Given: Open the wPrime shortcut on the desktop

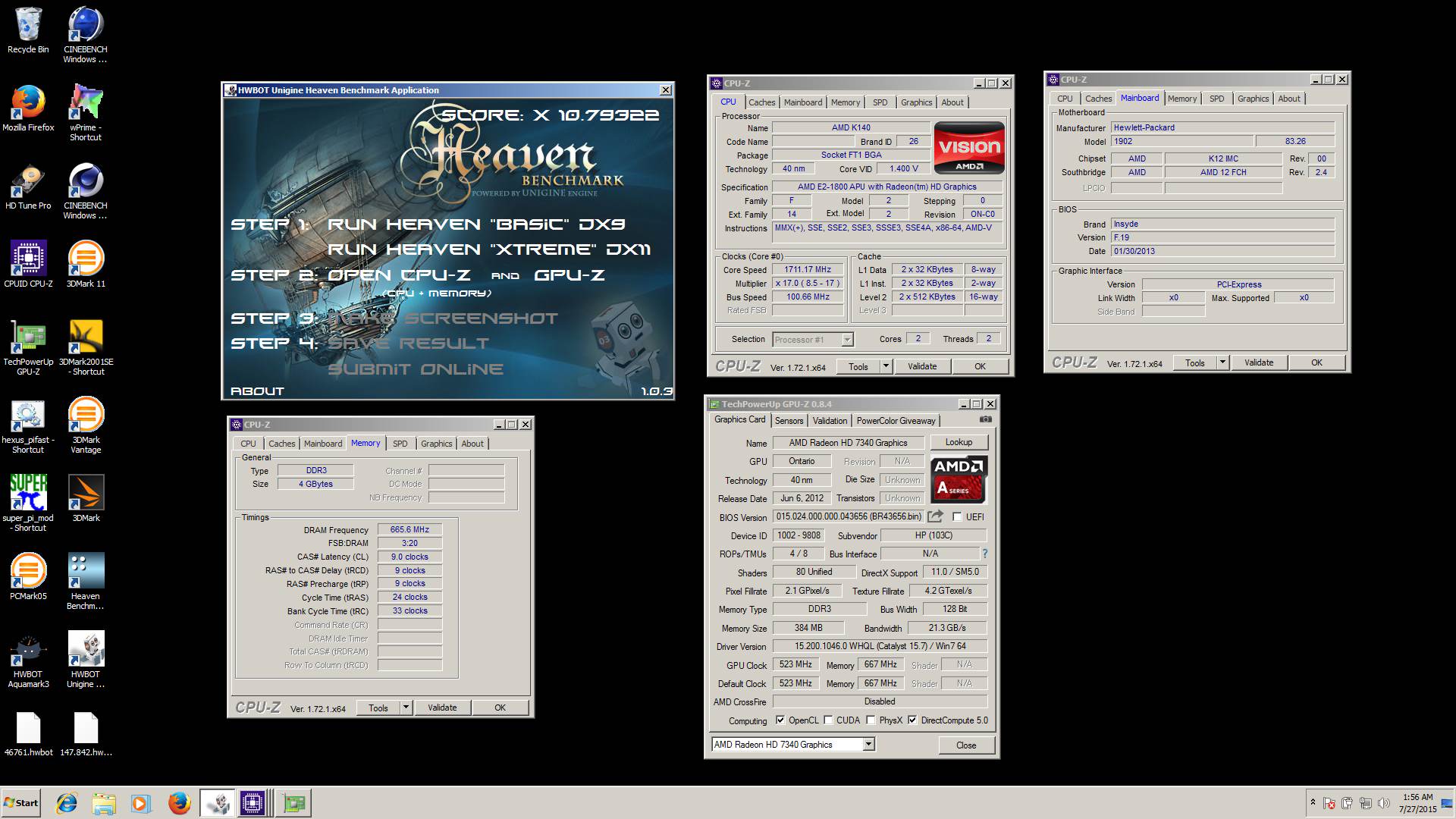Looking at the screenshot, I should pos(86,112).
